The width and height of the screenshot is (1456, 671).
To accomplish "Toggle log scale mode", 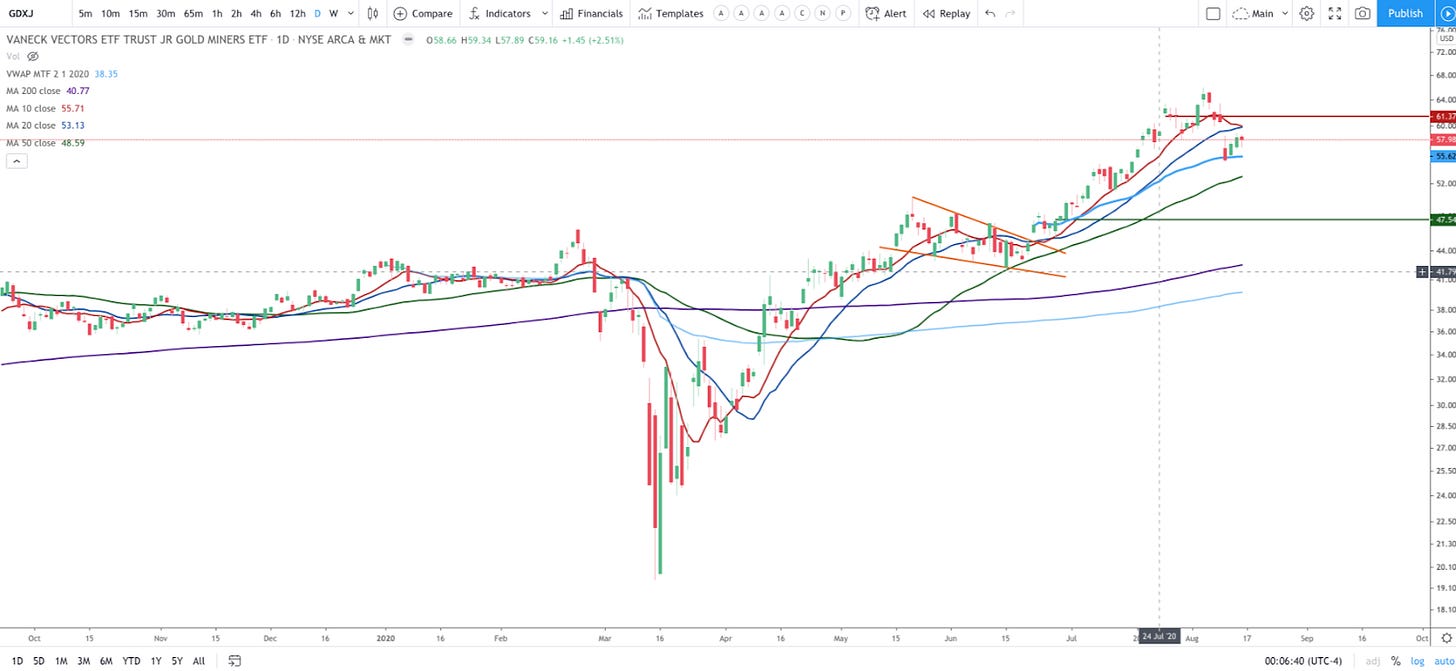I will [x=1416, y=661].
